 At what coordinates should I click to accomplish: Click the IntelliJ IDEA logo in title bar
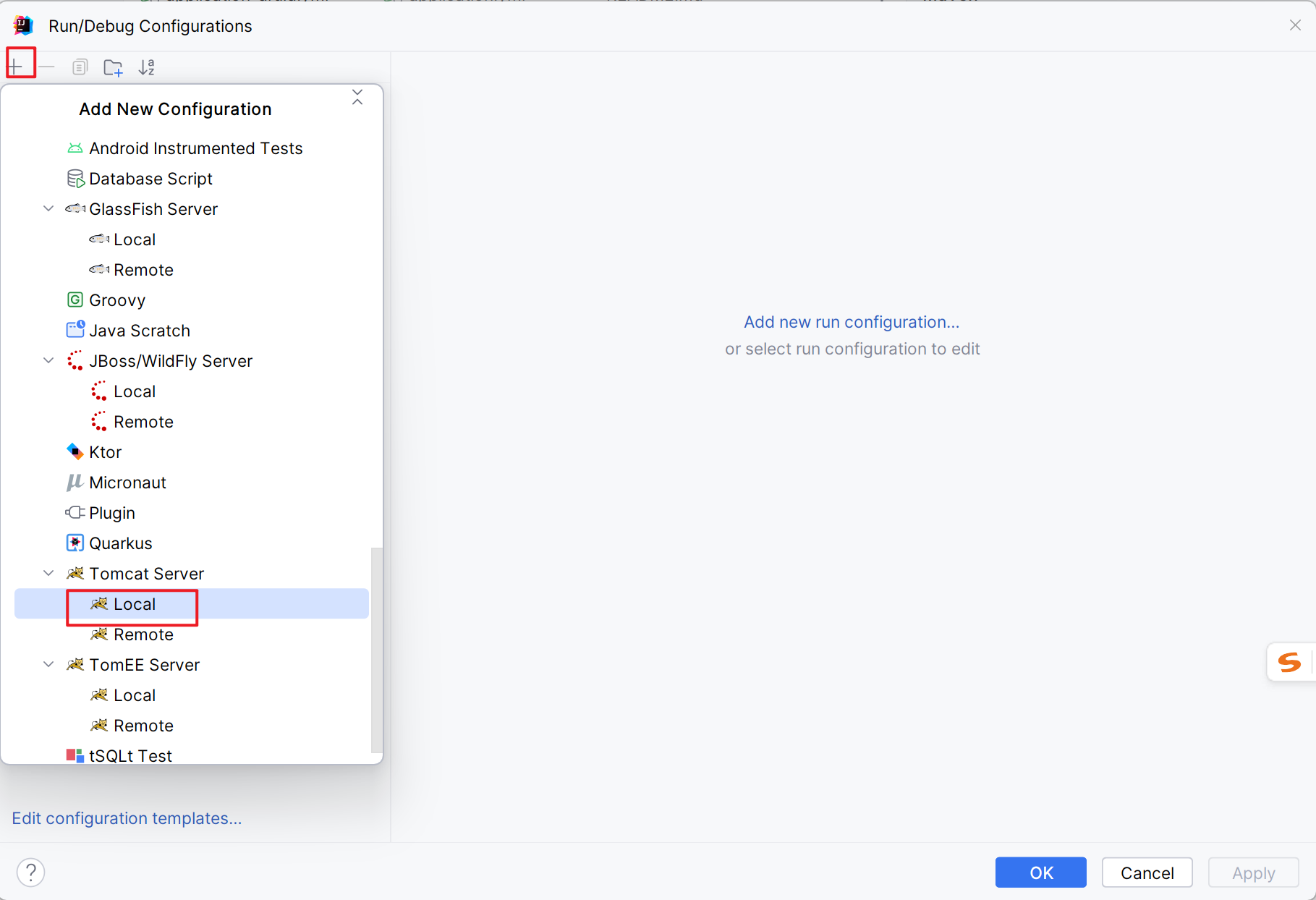tap(24, 25)
